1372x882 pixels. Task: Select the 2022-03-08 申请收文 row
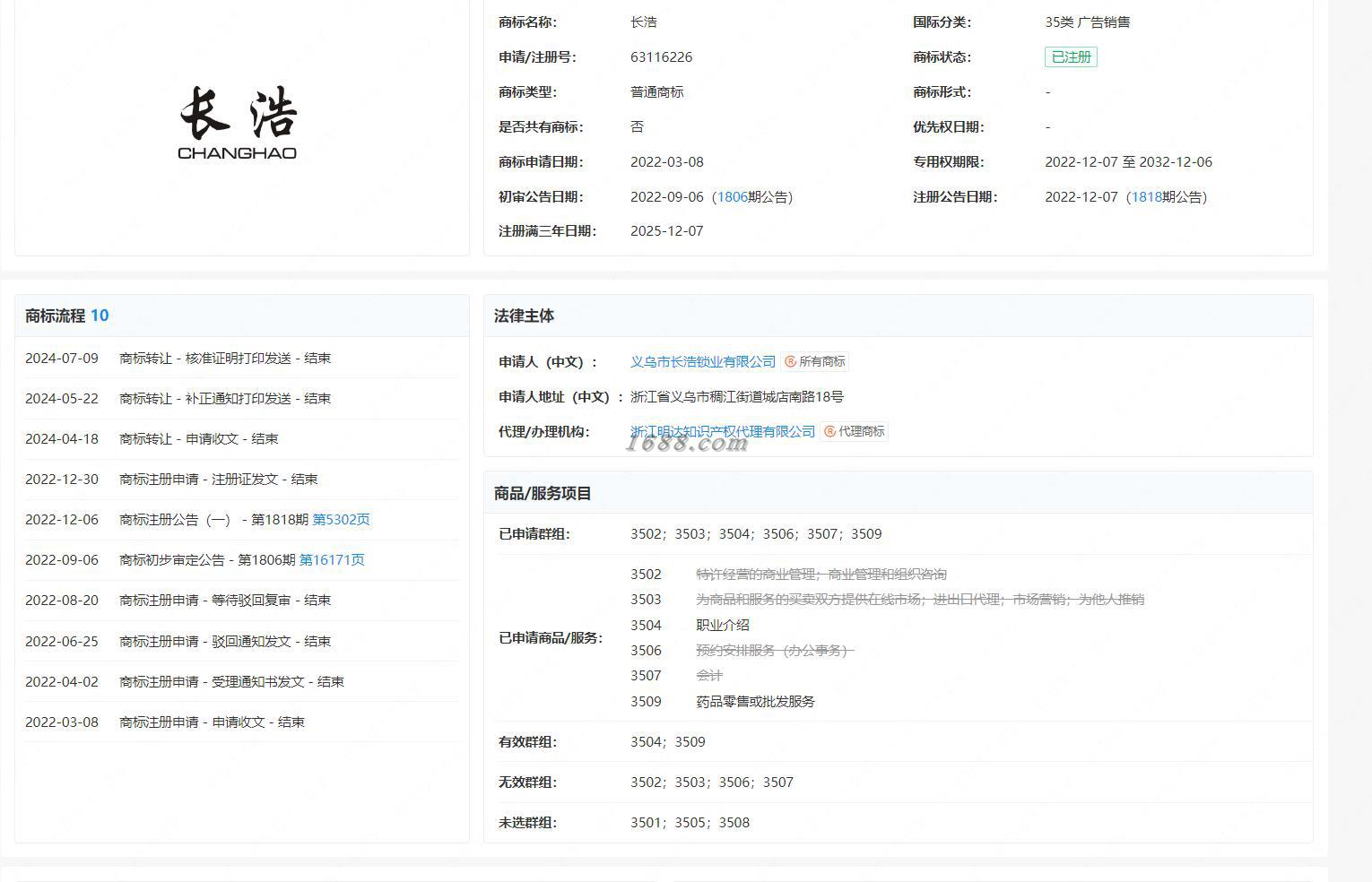pyautogui.click(x=241, y=722)
